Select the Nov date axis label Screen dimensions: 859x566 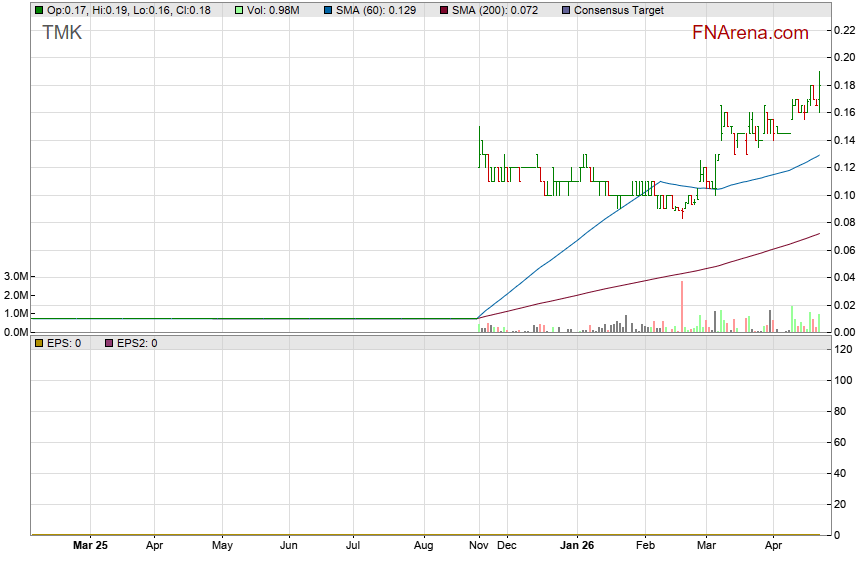point(478,547)
